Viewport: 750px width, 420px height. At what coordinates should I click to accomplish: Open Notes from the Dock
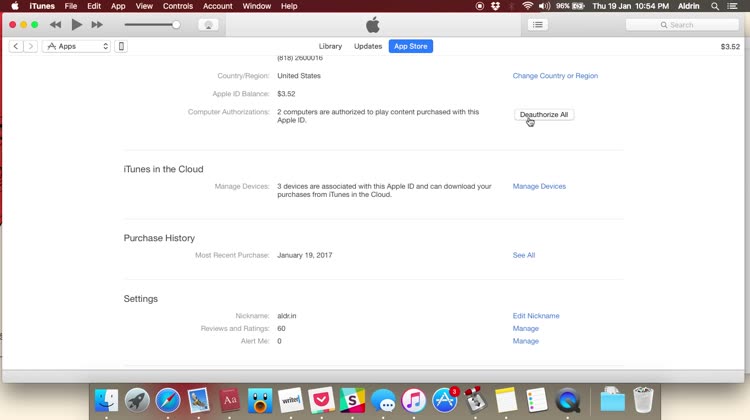[506, 400]
